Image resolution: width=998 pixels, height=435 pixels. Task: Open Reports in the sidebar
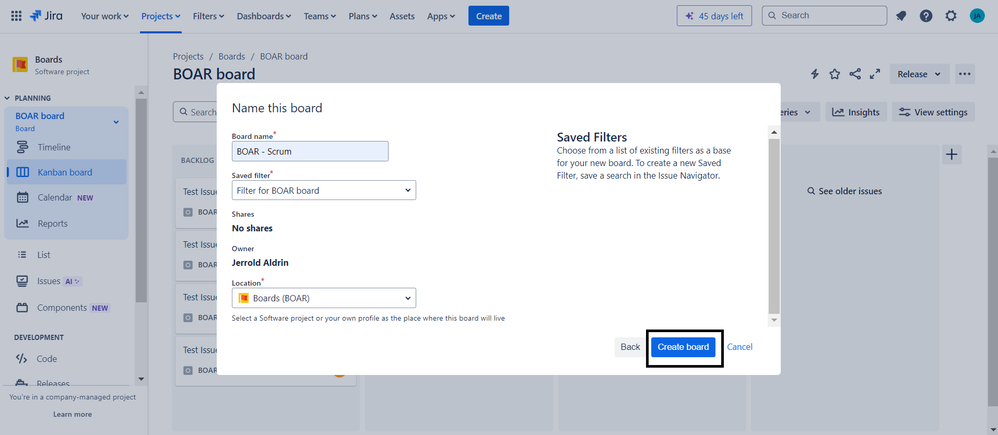67,224
